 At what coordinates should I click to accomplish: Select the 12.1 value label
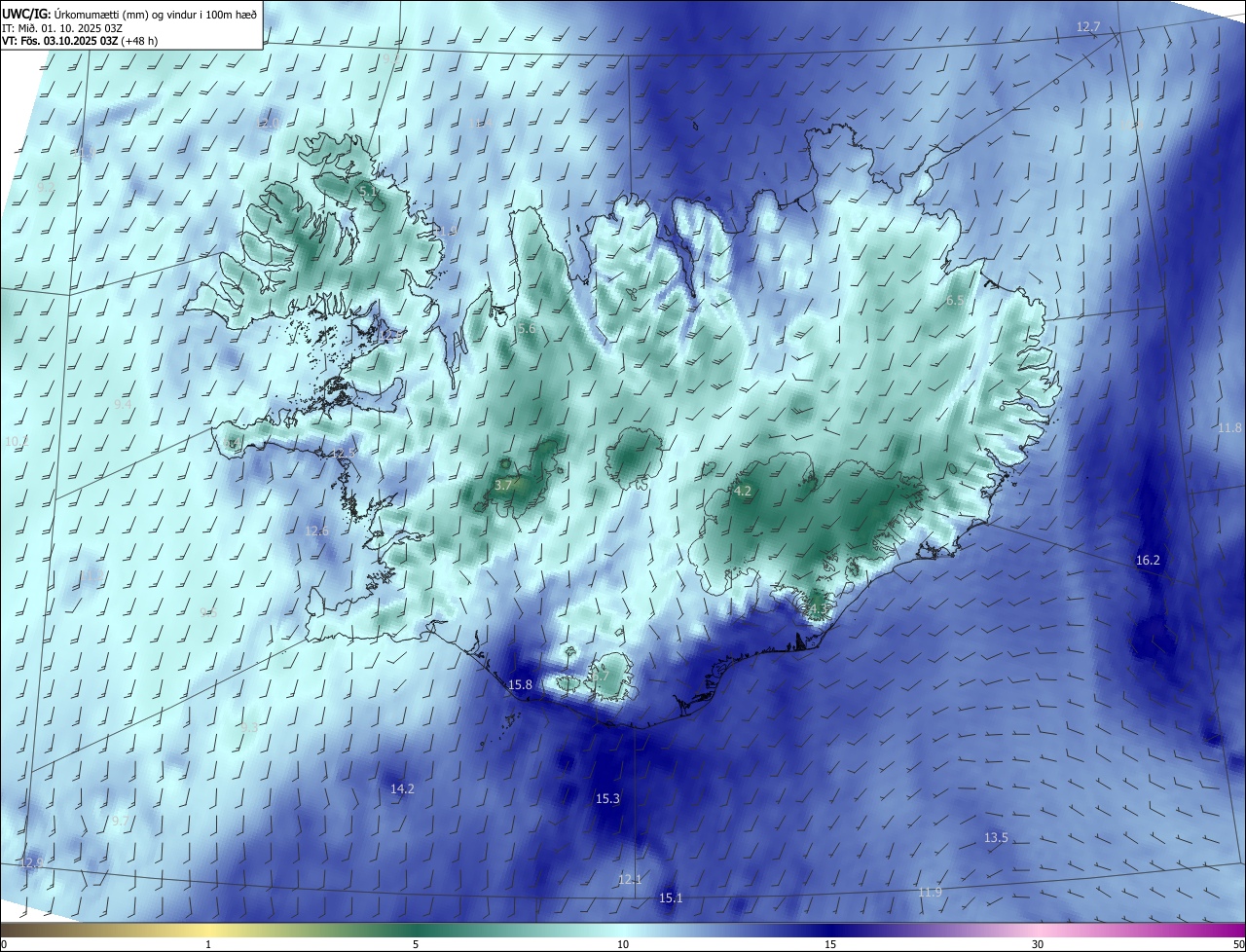[x=630, y=880]
